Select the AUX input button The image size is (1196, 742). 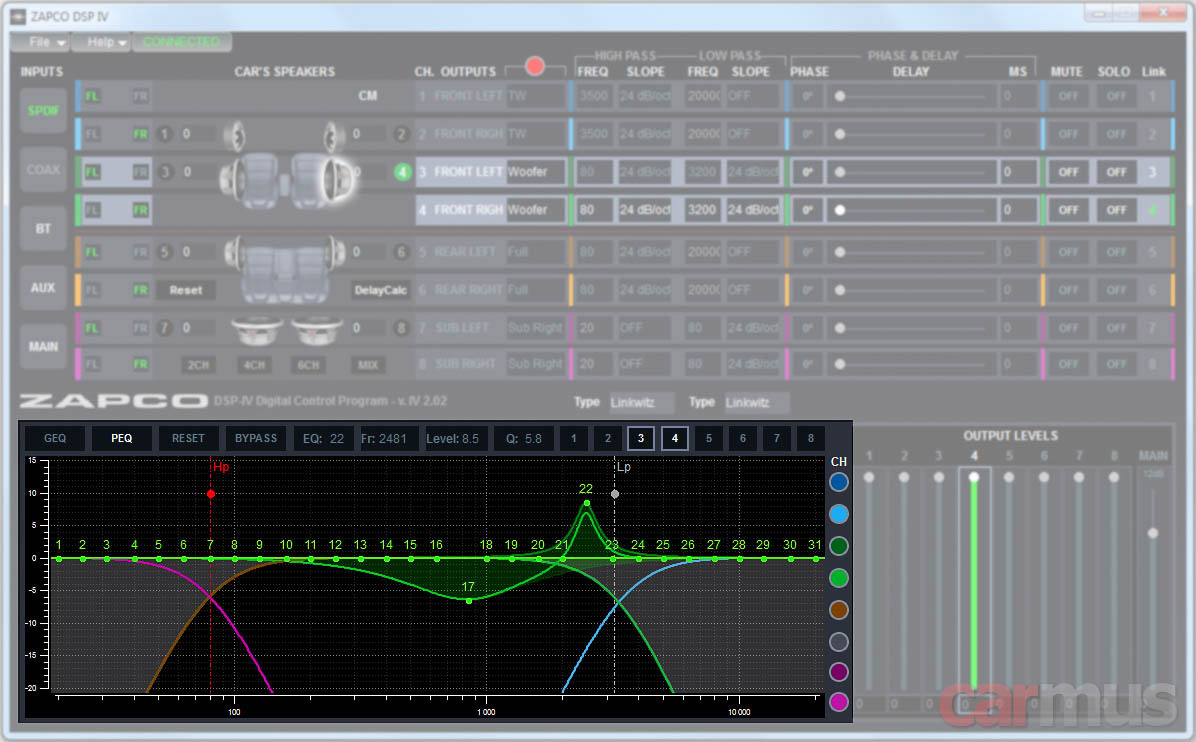(43, 287)
